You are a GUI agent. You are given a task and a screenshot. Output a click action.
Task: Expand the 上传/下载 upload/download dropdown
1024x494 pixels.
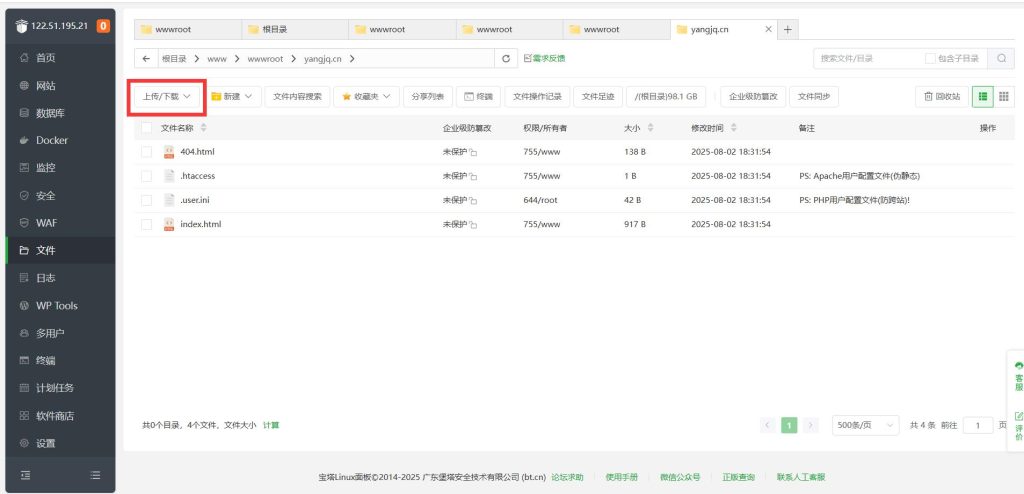(x=167, y=97)
